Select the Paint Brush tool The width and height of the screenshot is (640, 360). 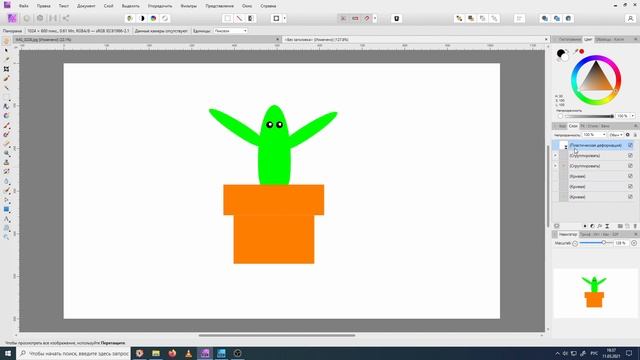6,126
